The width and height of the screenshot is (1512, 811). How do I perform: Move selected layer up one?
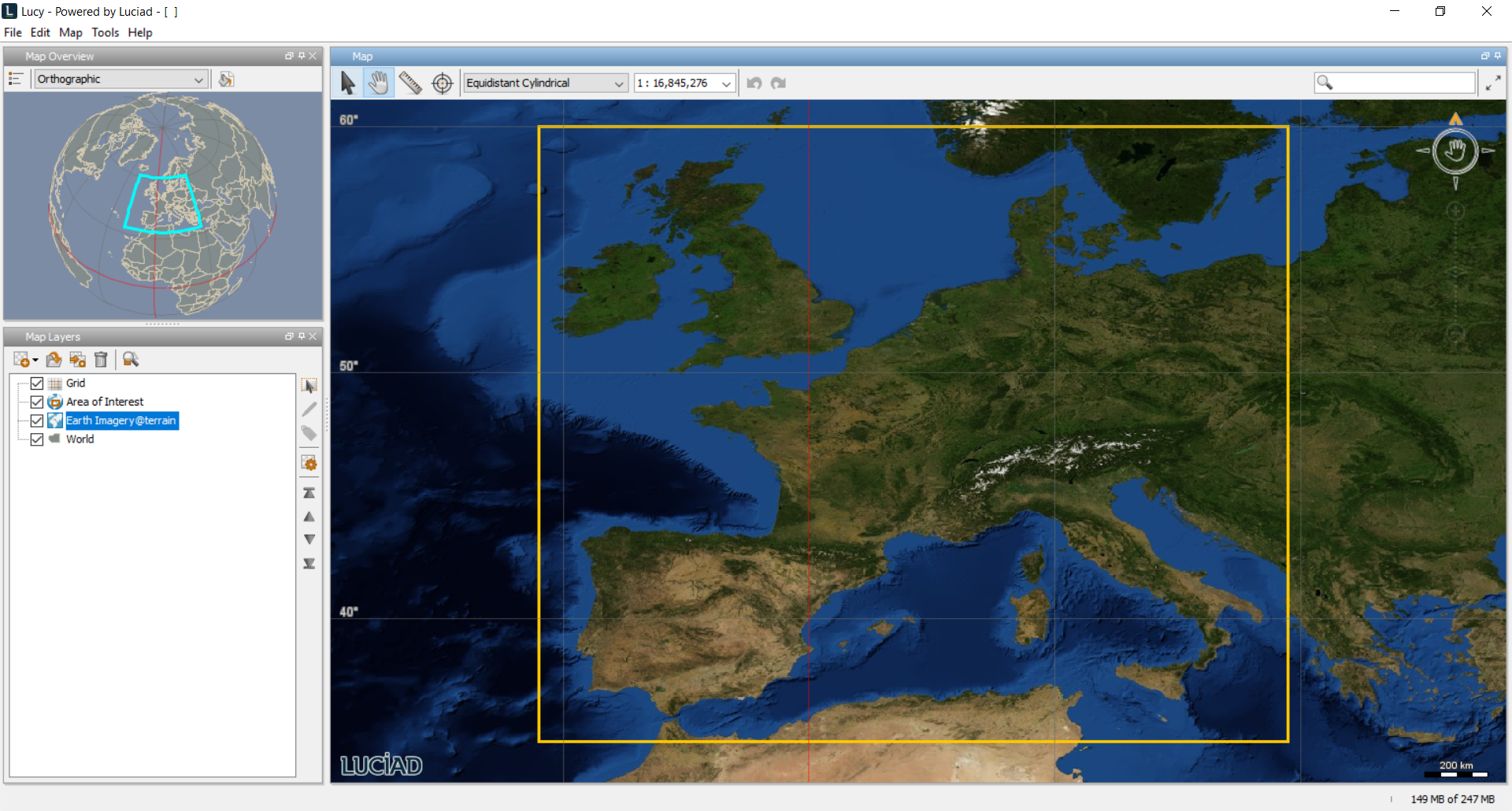click(309, 517)
